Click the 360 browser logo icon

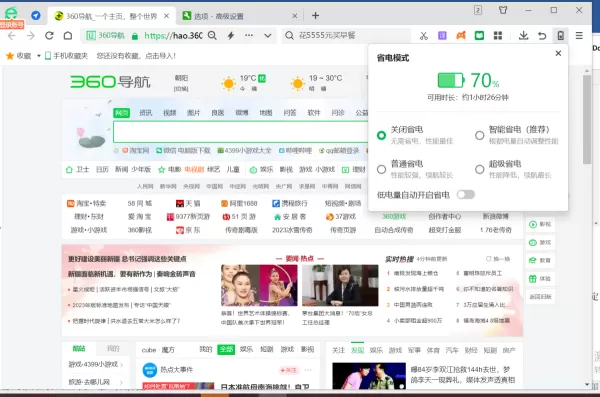(11, 13)
